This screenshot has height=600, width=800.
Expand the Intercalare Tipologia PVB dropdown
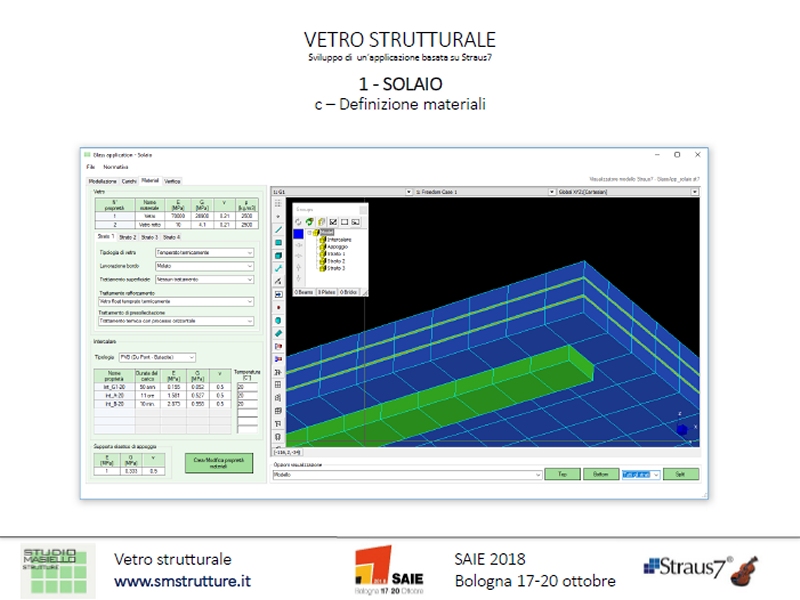157,357
